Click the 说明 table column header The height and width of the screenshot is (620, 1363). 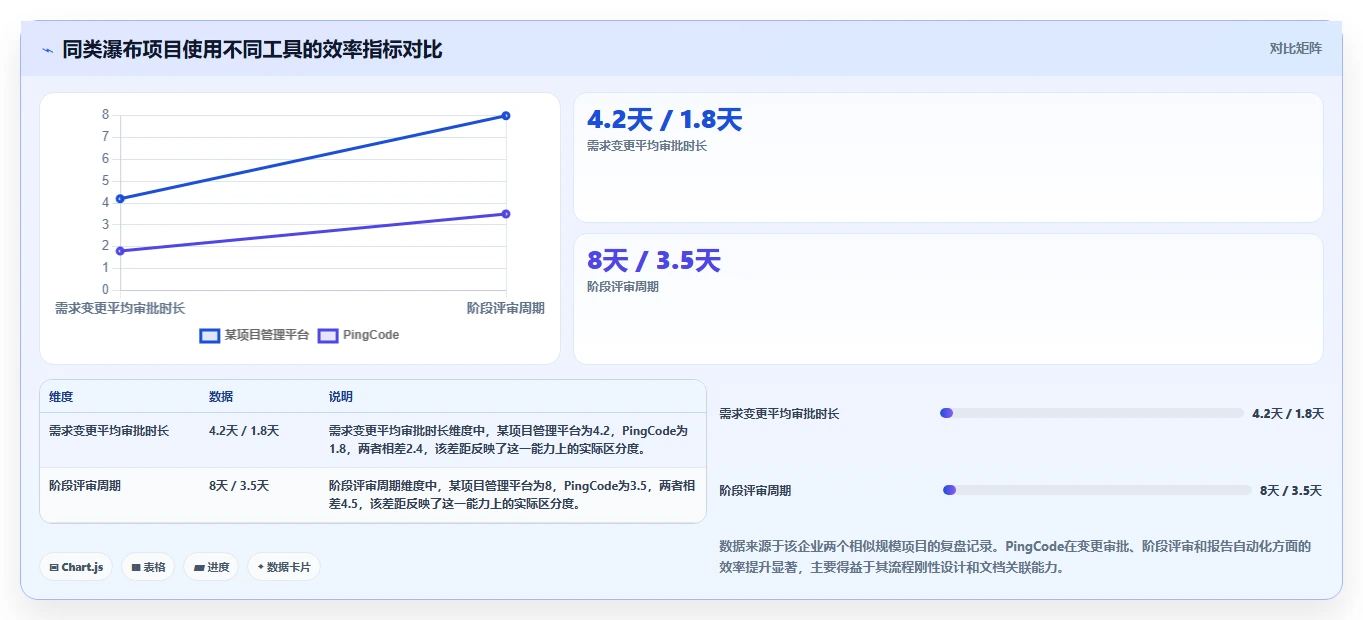point(341,397)
